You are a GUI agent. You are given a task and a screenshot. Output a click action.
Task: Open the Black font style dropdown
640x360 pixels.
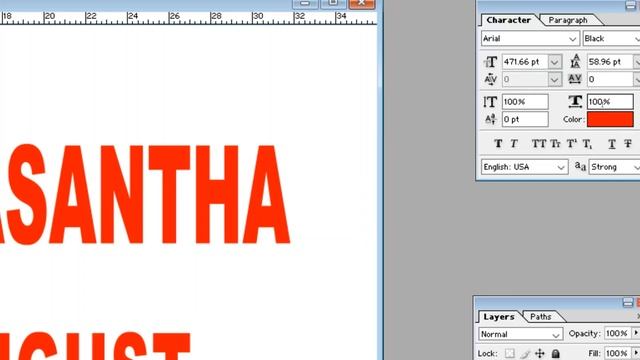tap(638, 39)
